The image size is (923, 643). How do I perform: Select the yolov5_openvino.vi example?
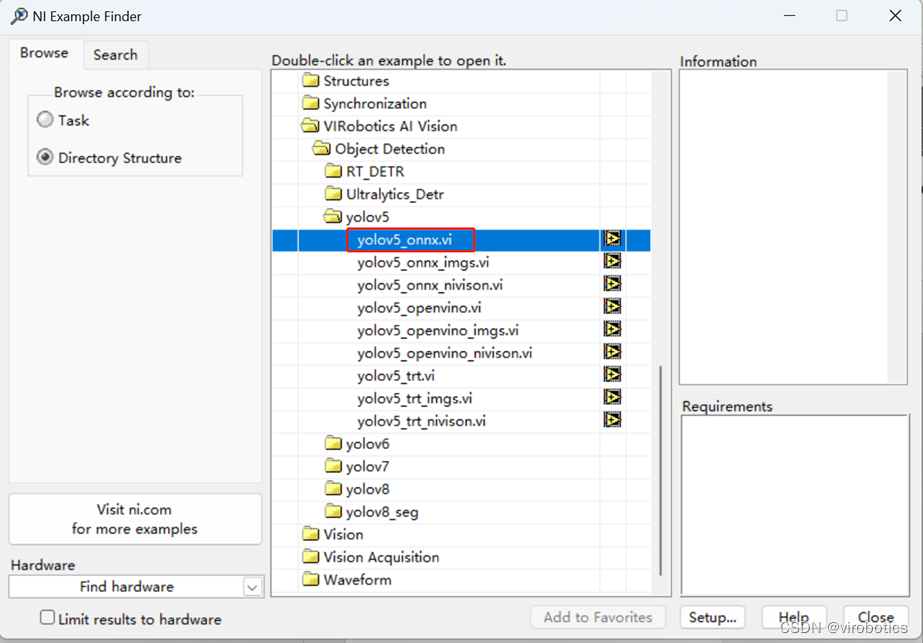[419, 307]
